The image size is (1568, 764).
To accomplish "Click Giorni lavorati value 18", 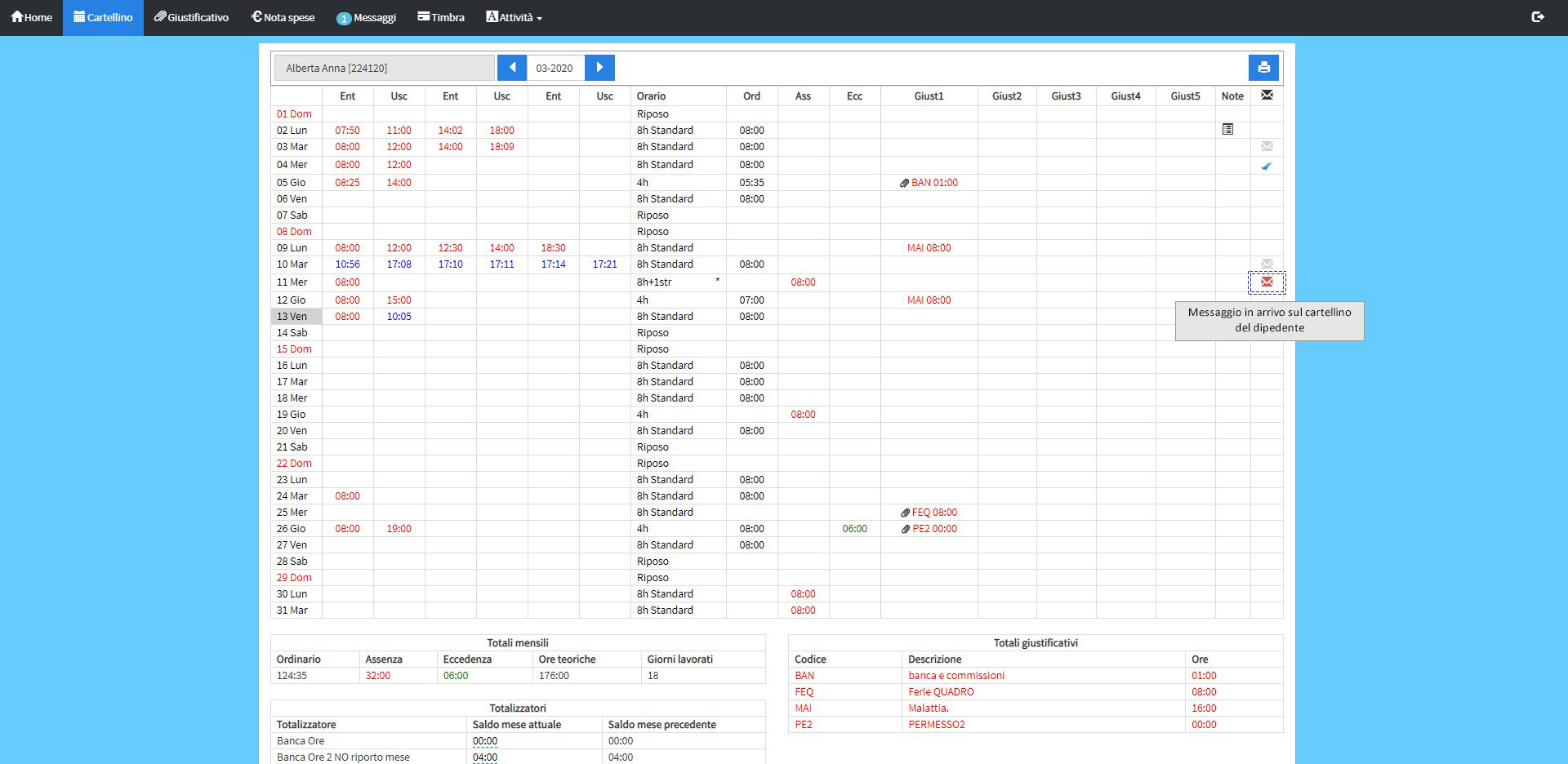I will (x=653, y=676).
